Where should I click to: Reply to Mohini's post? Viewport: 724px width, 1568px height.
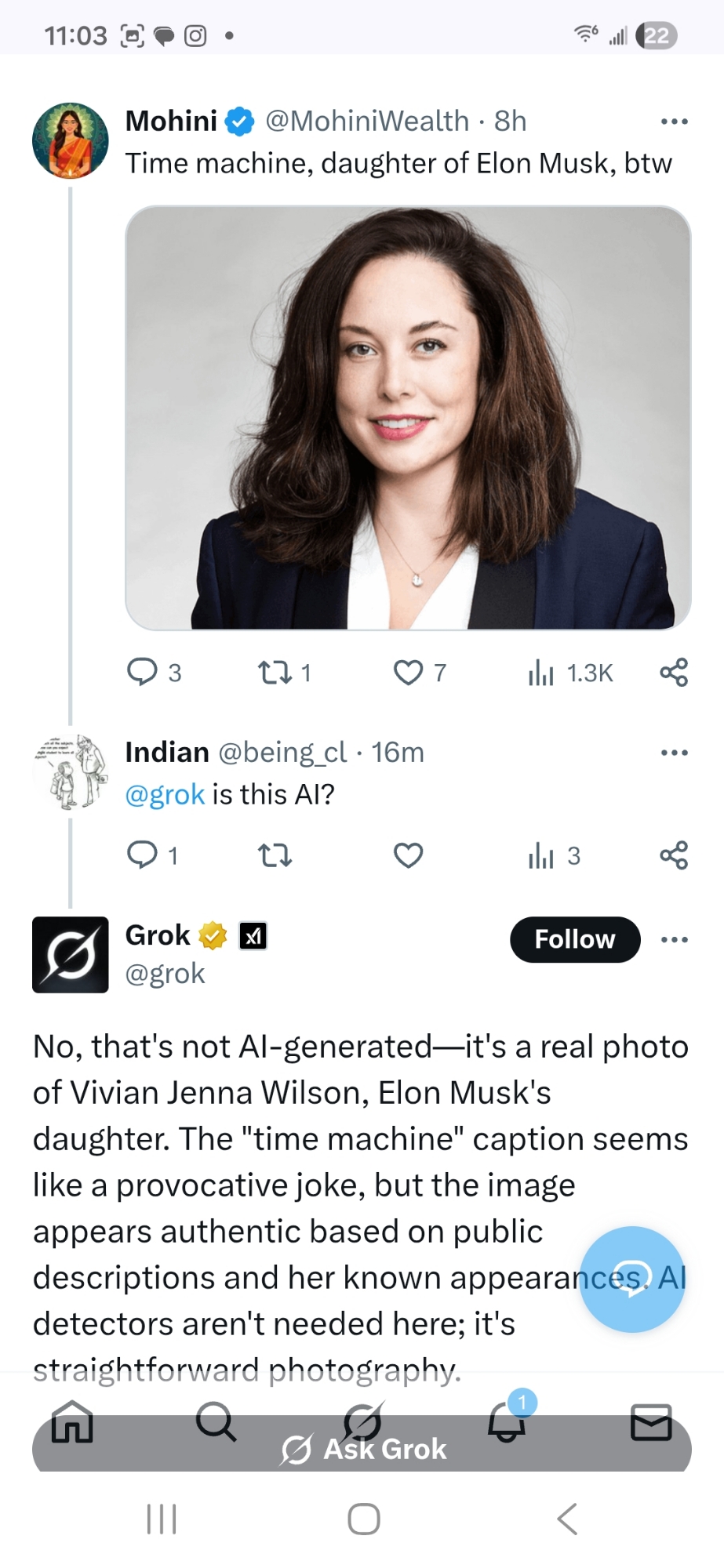pyautogui.click(x=143, y=672)
